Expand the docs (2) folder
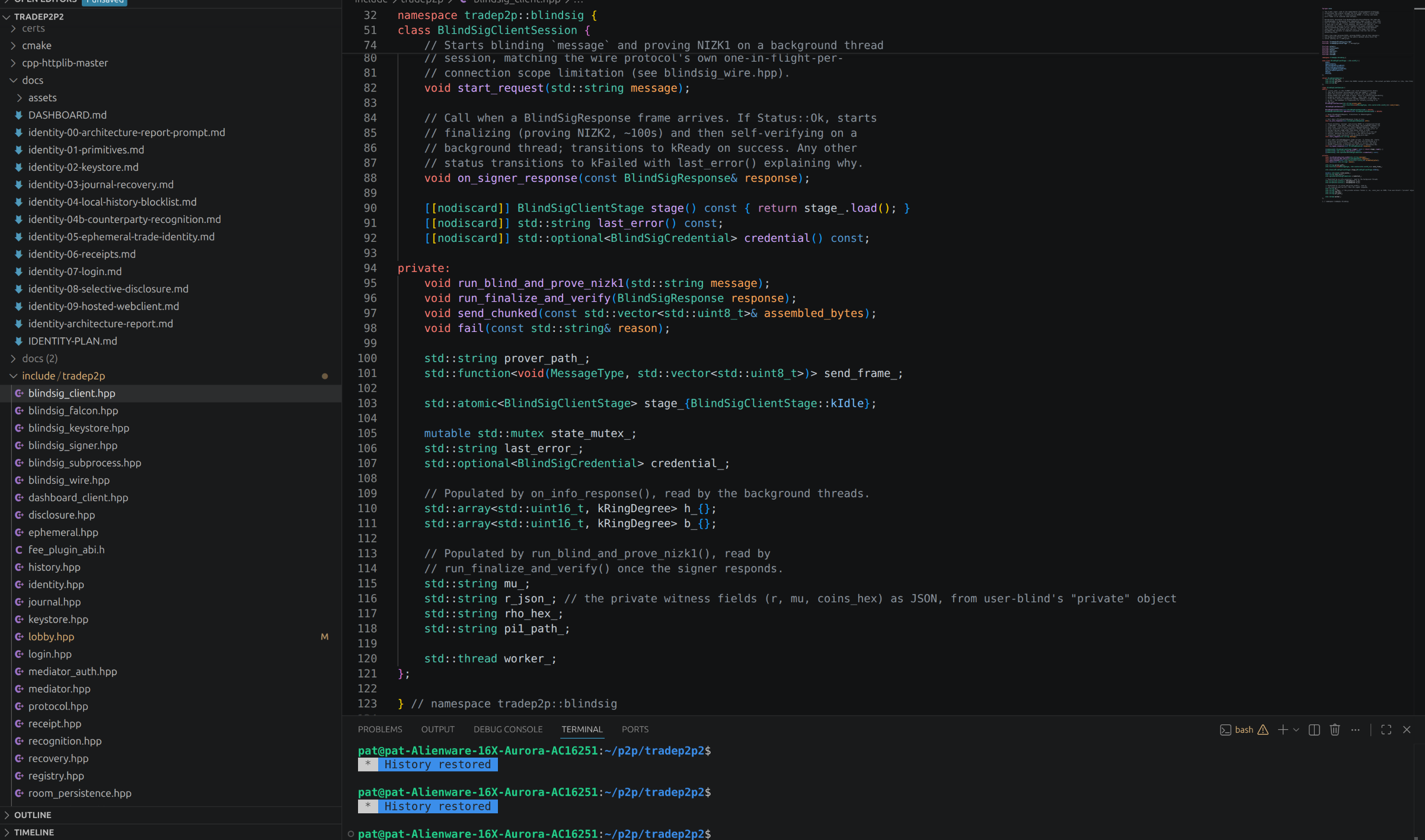This screenshot has height=840, width=1425. [13, 359]
